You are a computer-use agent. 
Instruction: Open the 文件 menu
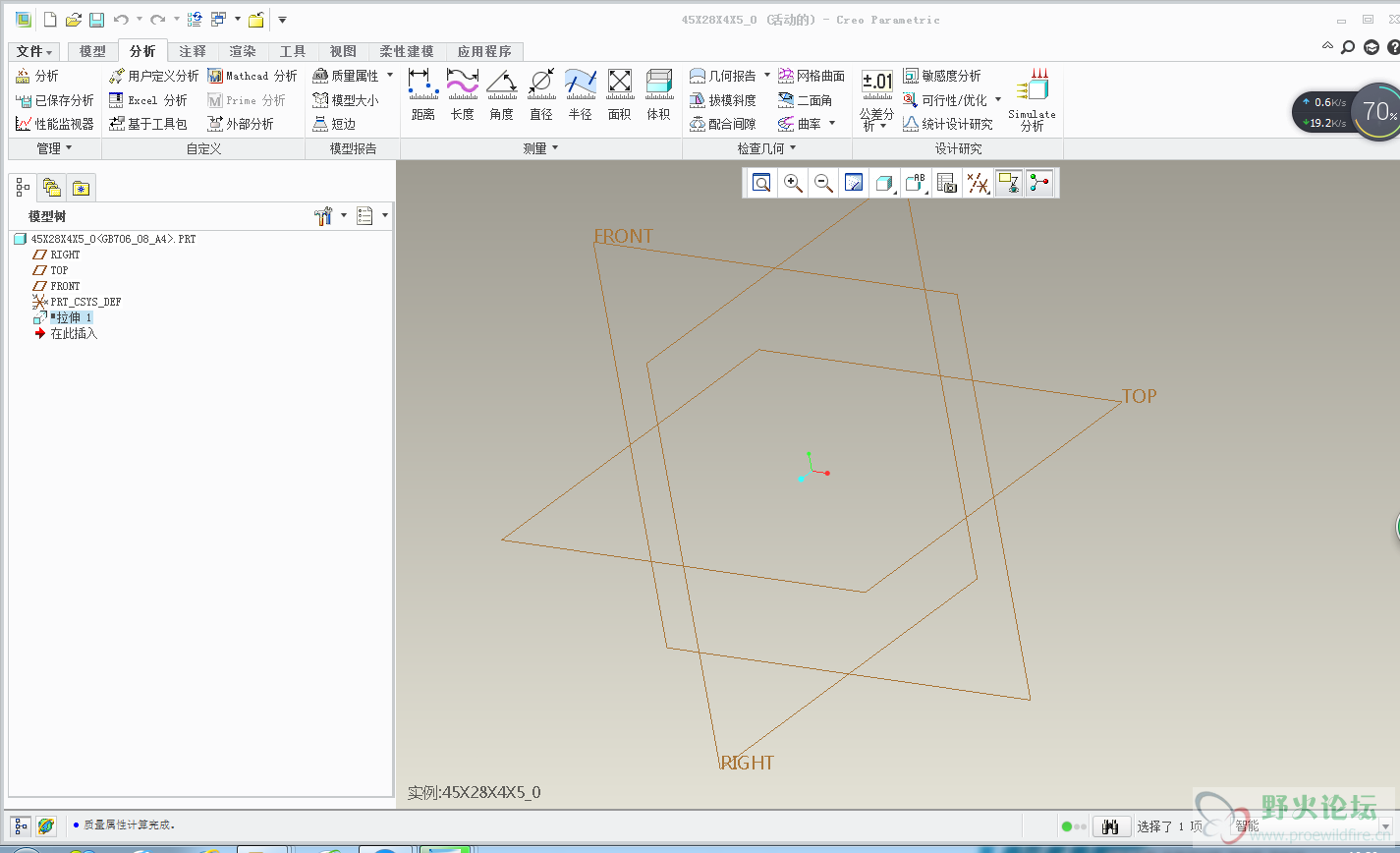pos(34,51)
